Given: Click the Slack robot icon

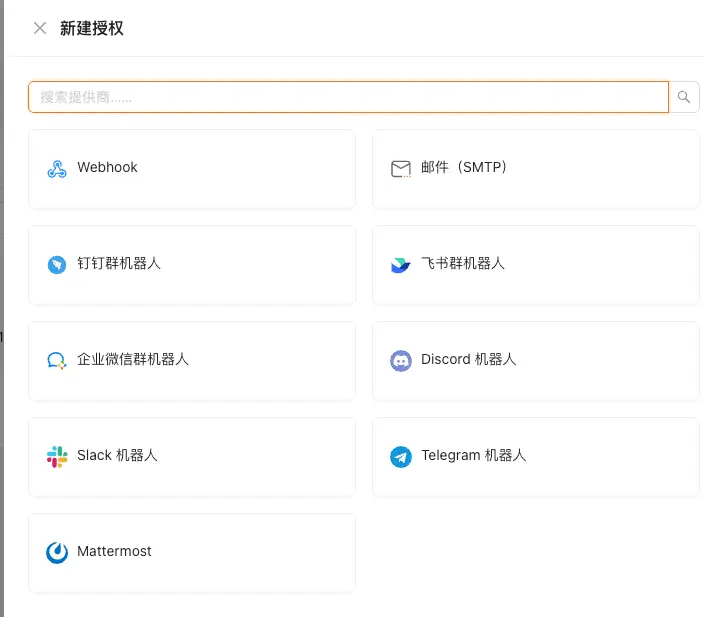Looking at the screenshot, I should 57,457.
